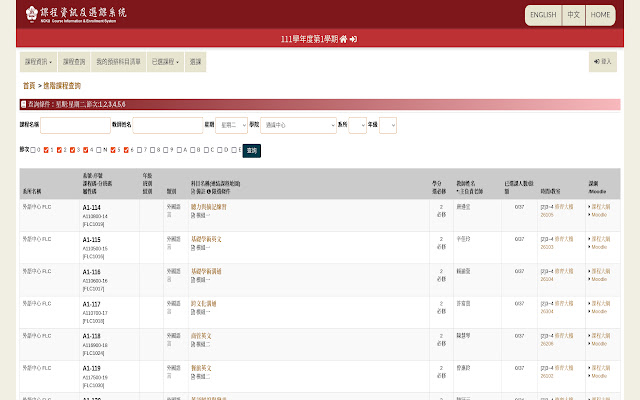Click the note icon under course A1-116
This screenshot has width=640, height=400.
(x=193, y=279)
